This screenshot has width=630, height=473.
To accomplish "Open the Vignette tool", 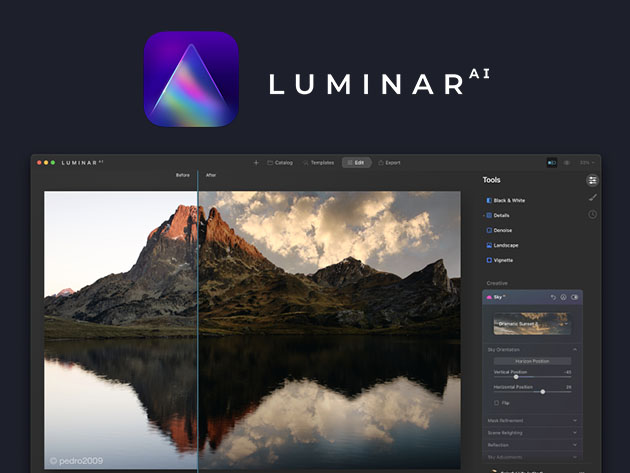I will click(503, 260).
